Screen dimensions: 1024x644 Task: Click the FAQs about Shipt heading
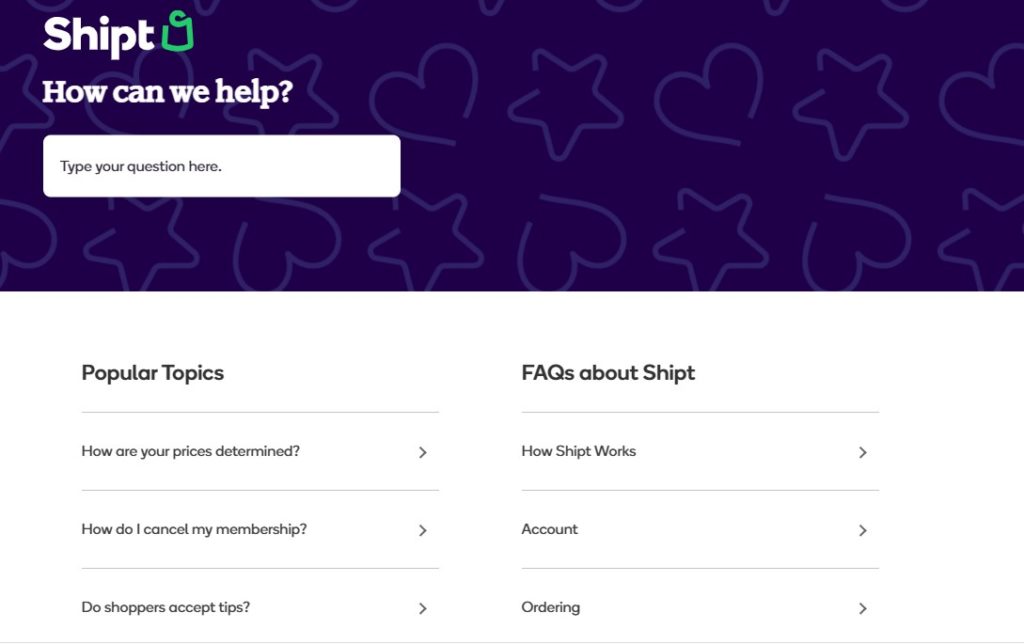(608, 373)
